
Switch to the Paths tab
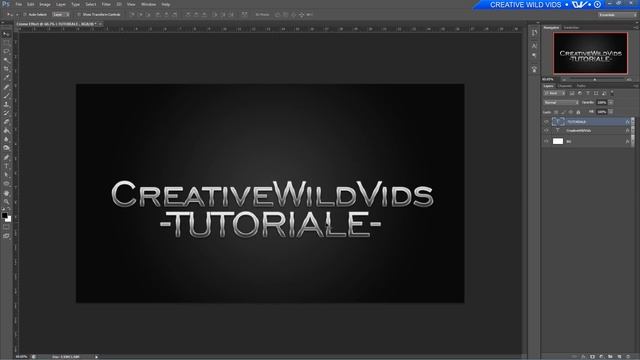click(x=581, y=86)
